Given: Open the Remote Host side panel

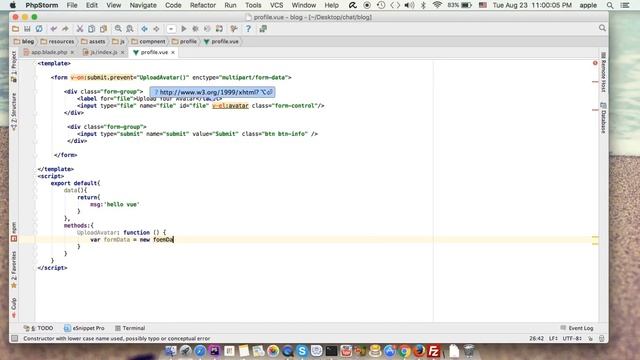Looking at the screenshot, I should (603, 72).
